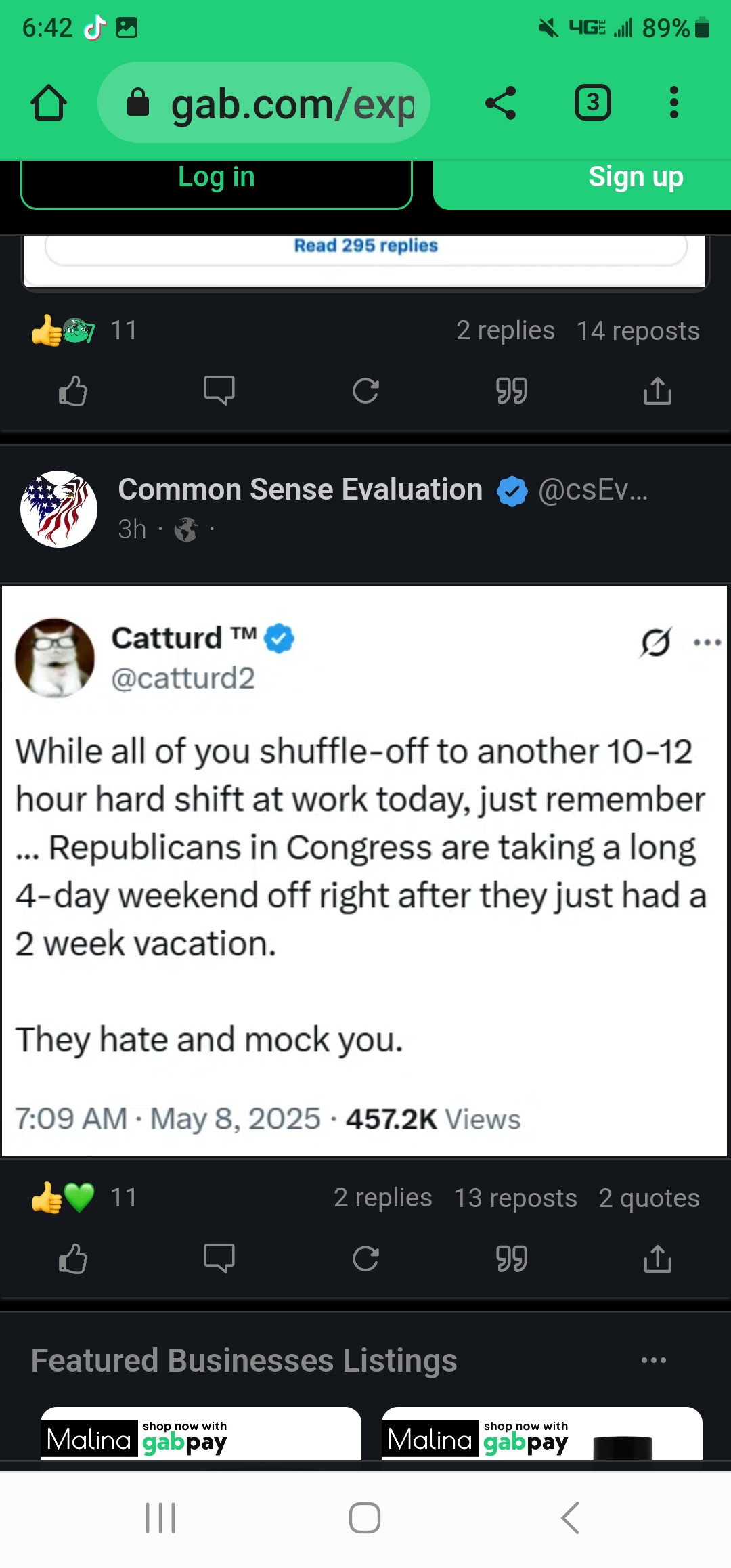Image resolution: width=731 pixels, height=1568 pixels.
Task: Open the Read 295 replies link
Action: pos(365,246)
